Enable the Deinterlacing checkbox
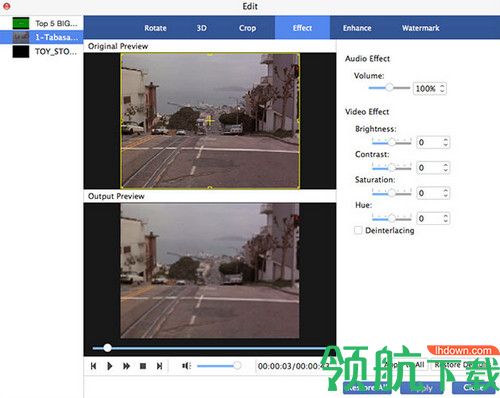 (358, 230)
